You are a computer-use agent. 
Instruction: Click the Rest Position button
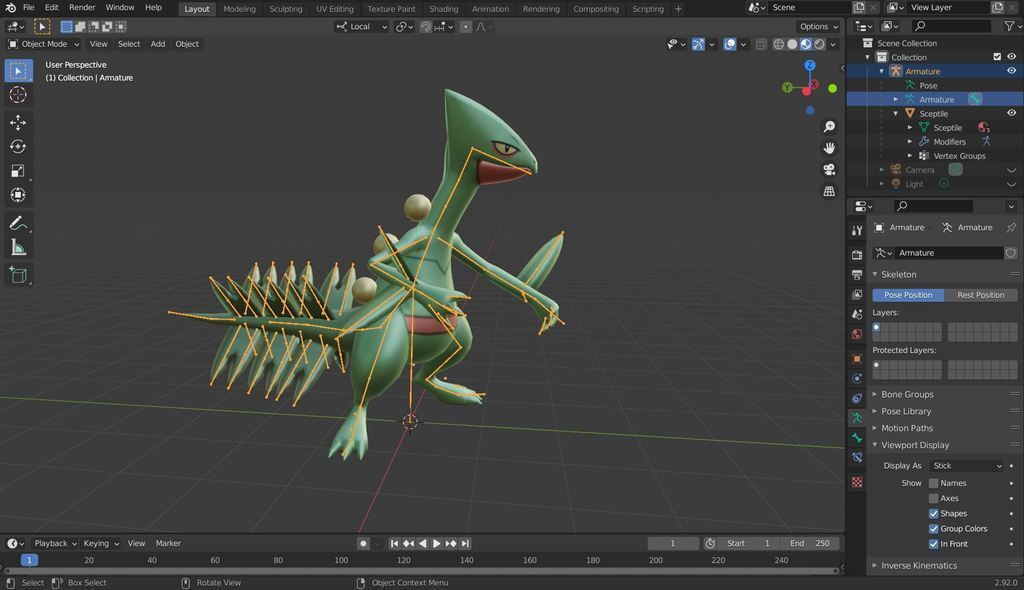tap(980, 295)
